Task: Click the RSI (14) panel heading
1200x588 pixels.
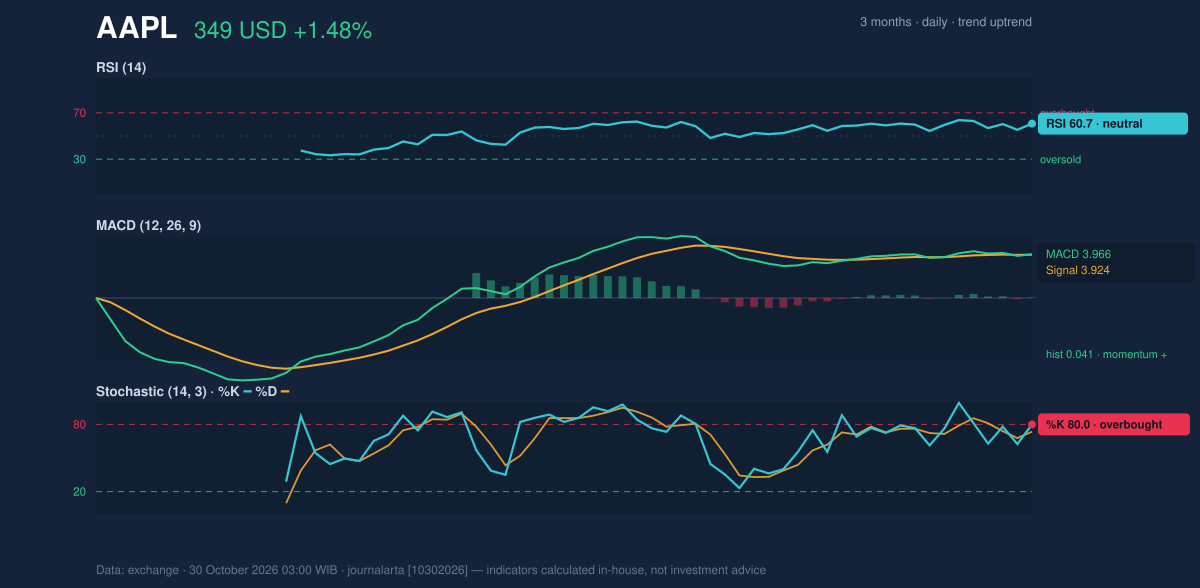Action: pos(121,67)
